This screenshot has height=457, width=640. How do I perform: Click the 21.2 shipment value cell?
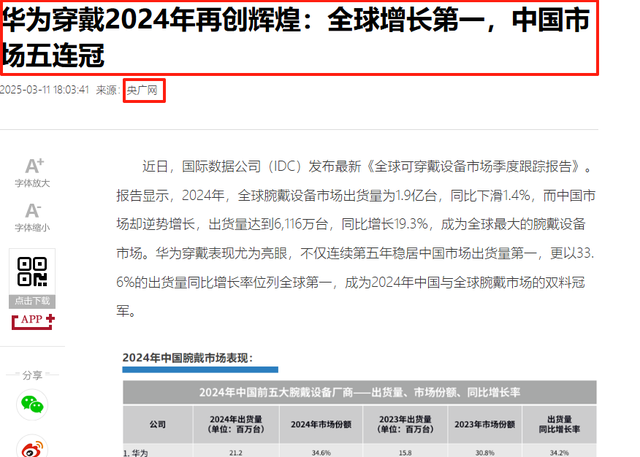click(236, 452)
